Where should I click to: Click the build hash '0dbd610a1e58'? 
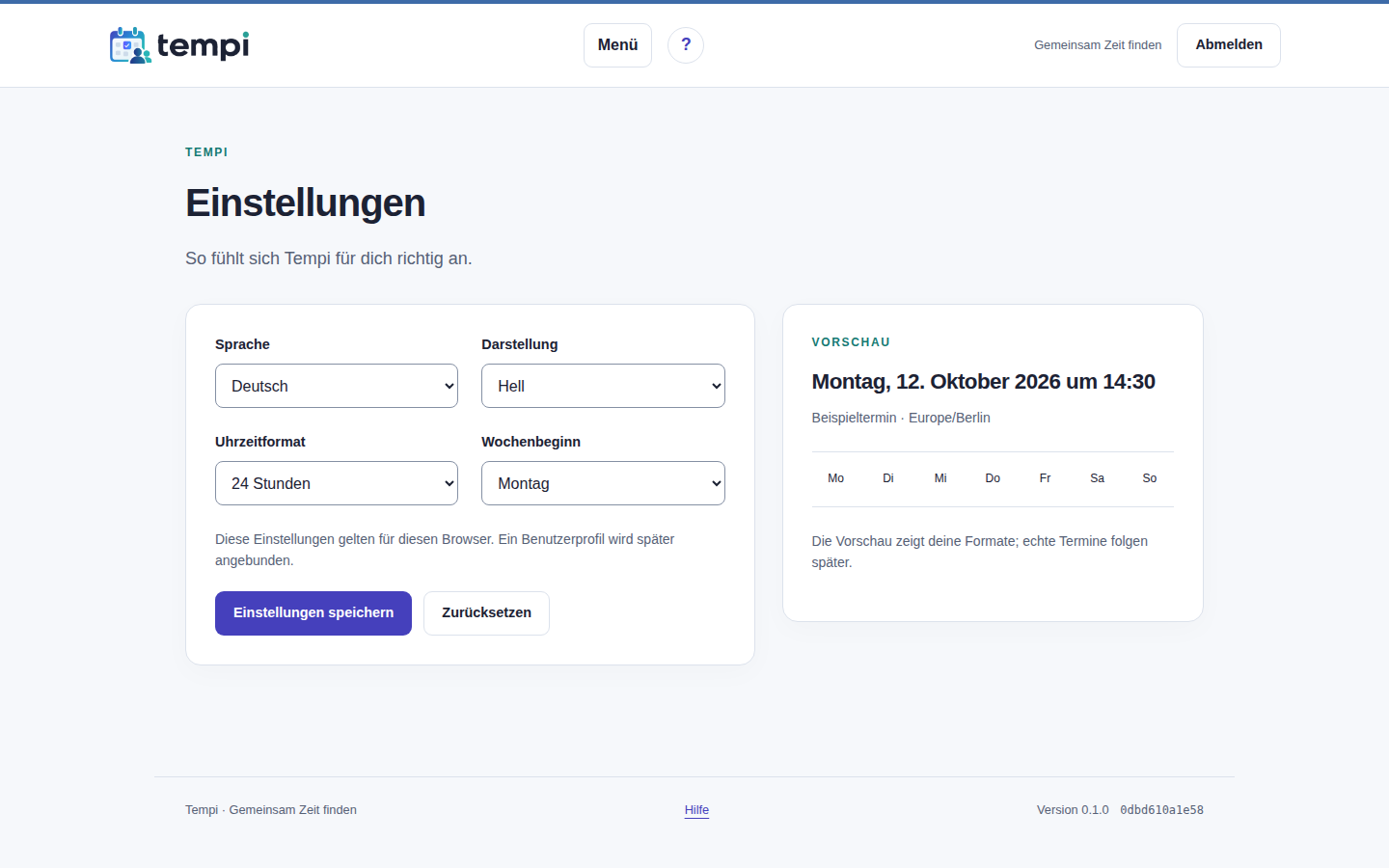click(1161, 810)
